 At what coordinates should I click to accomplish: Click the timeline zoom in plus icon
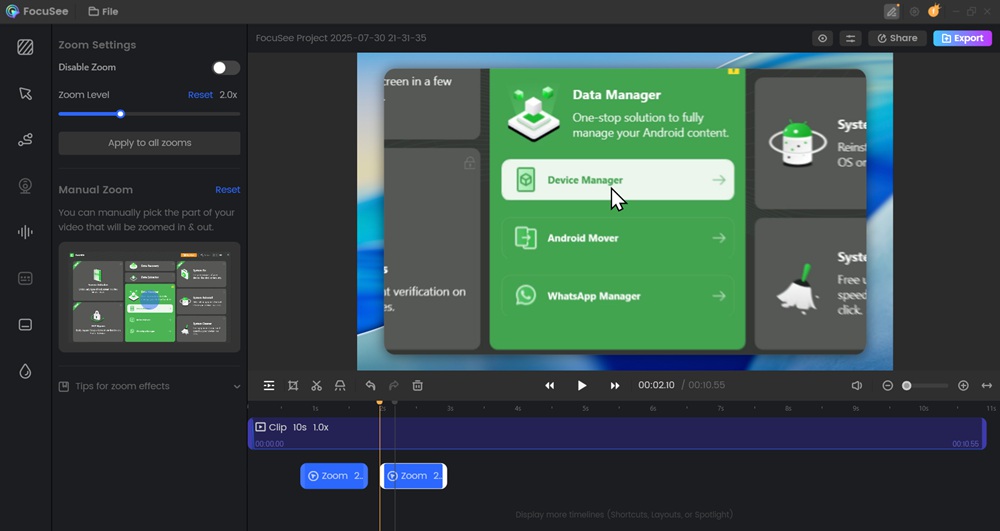963,386
